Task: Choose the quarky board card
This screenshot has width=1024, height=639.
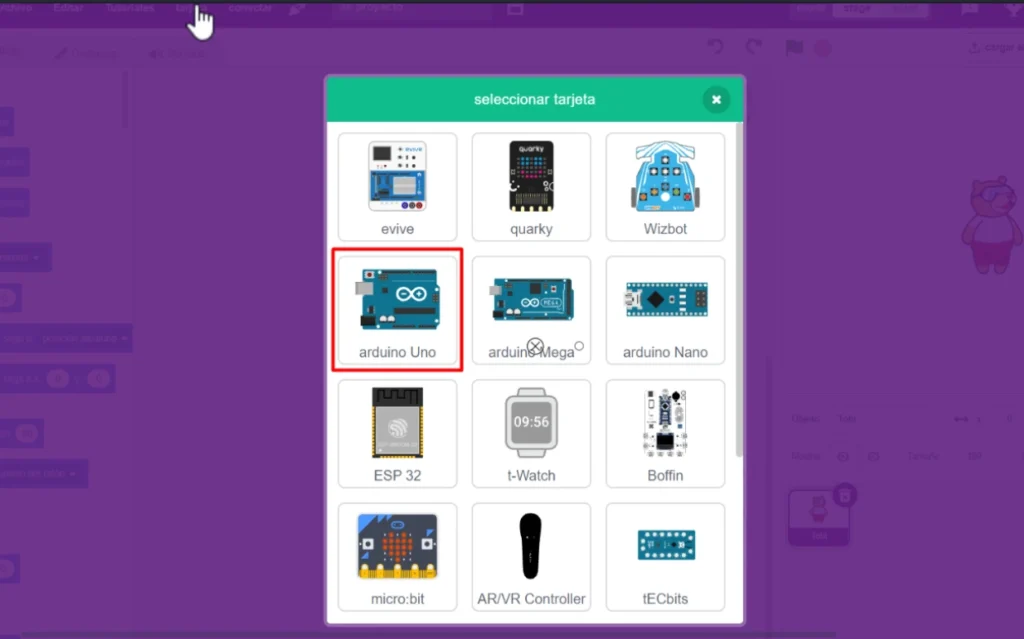Action: pyautogui.click(x=531, y=187)
